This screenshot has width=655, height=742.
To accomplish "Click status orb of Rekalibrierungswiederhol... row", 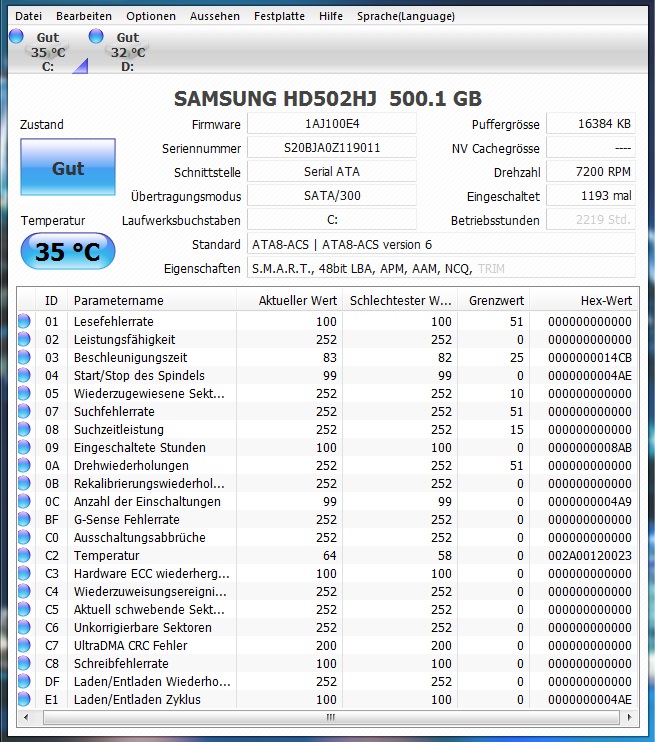I will click(24, 483).
